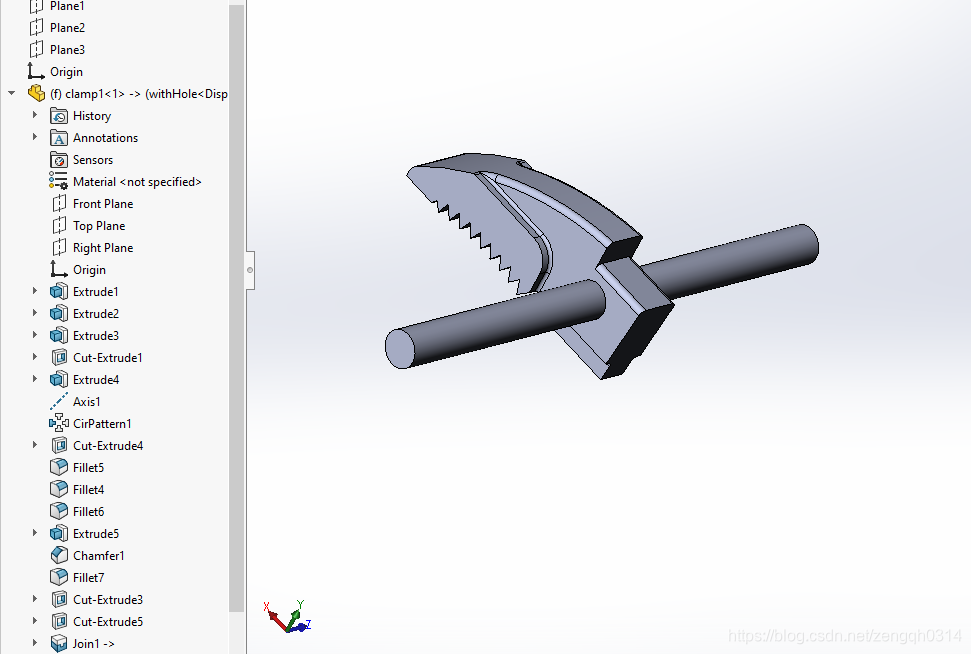This screenshot has width=971, height=654.
Task: Select the Plane3 plane icon
Action: (37, 49)
